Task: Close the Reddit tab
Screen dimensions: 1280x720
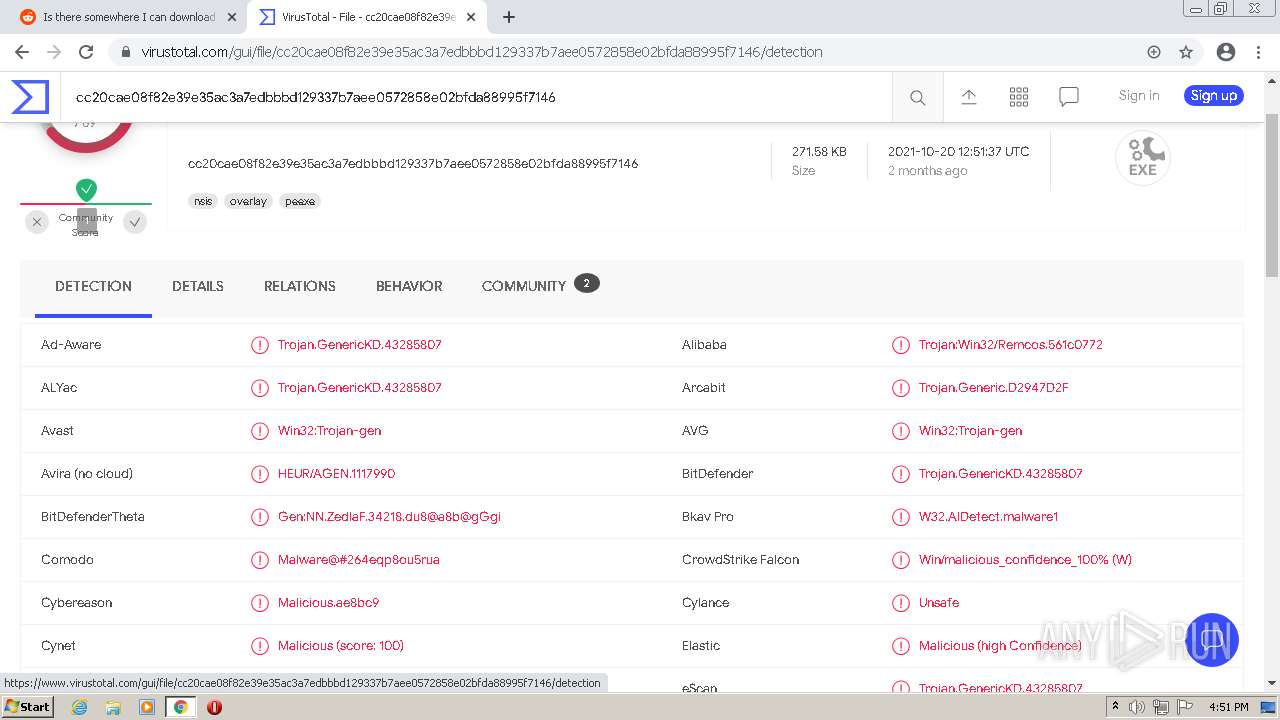Action: pos(232,17)
